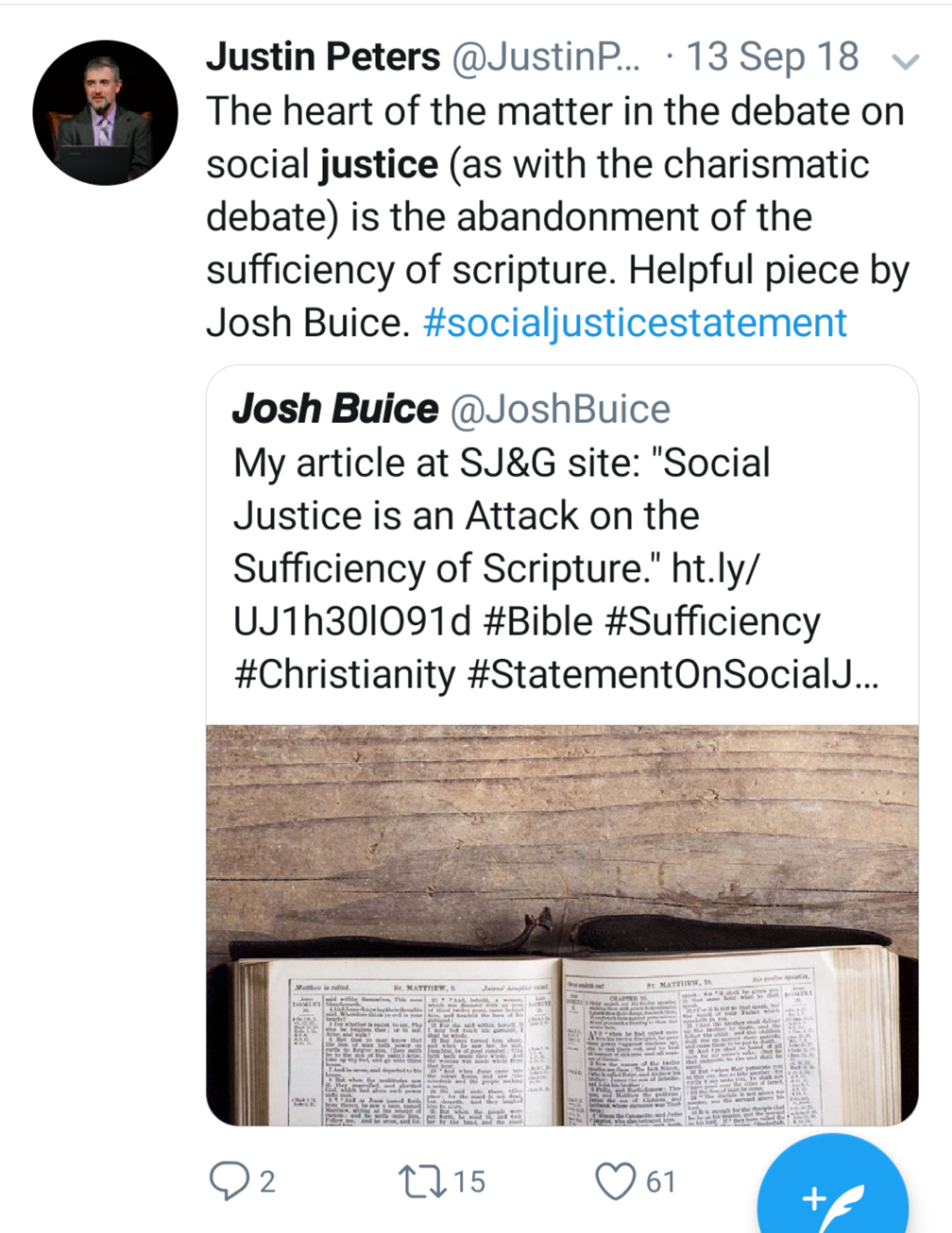Tap the 13 Sep 18 timestamp
This screenshot has height=1233, width=952.
773,57
